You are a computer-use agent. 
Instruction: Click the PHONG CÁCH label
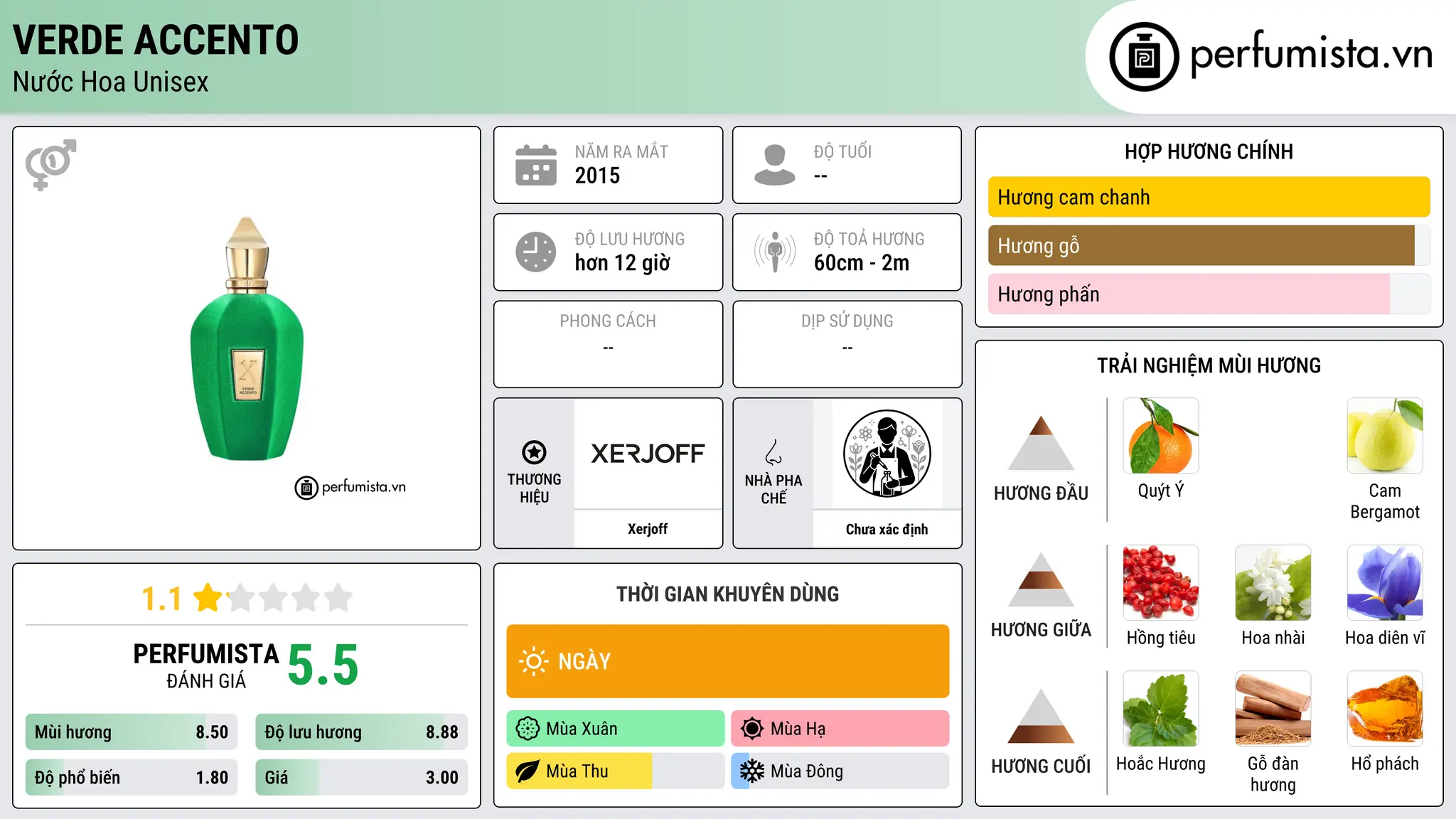[608, 321]
